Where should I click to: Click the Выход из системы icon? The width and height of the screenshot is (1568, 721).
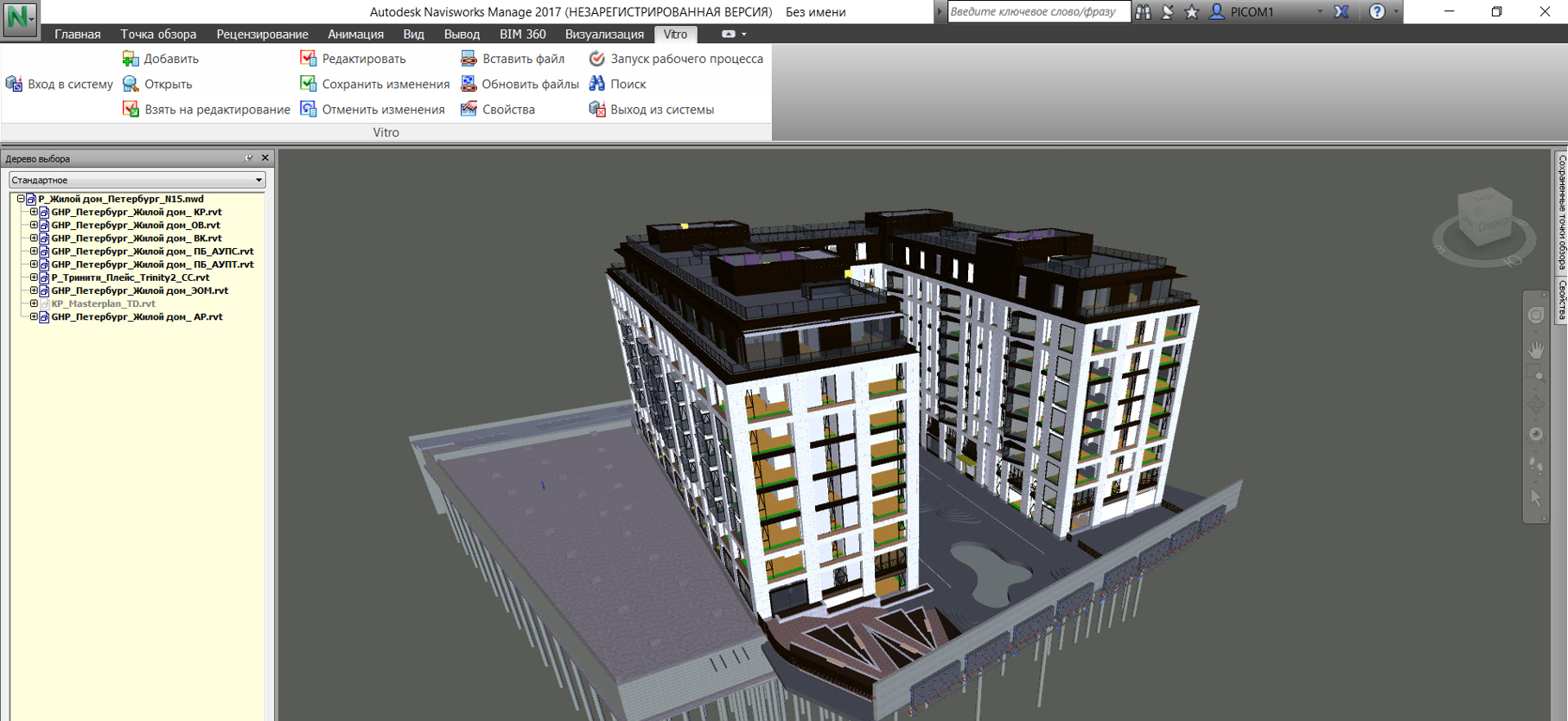point(596,109)
